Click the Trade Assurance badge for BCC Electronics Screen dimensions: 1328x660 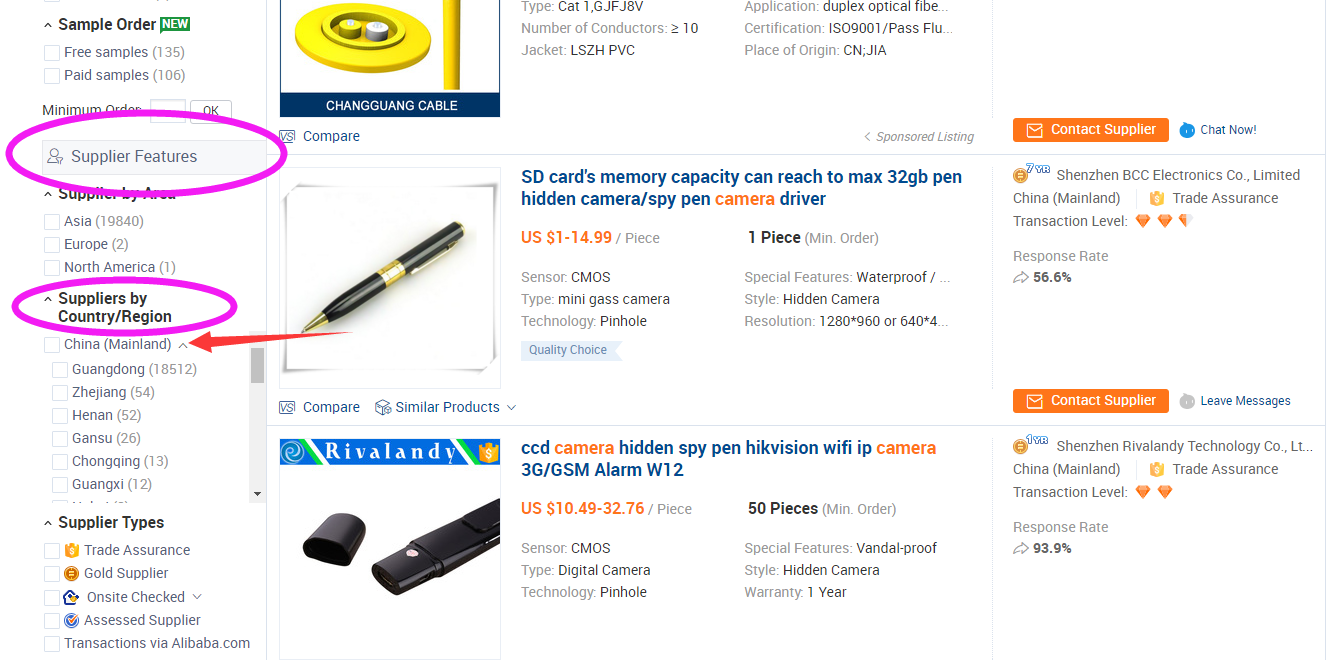coord(1157,198)
